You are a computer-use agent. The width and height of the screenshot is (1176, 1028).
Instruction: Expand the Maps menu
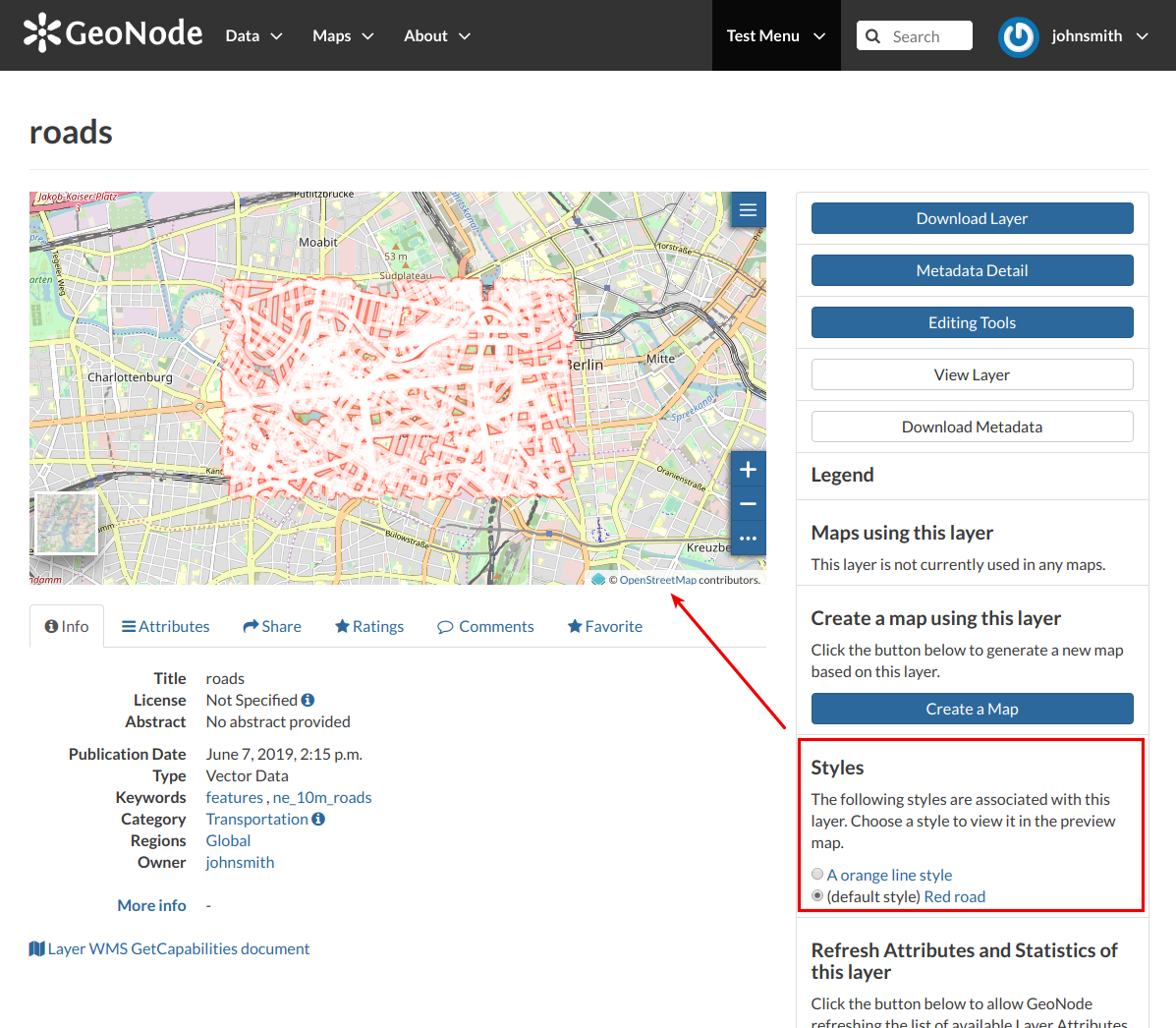pyautogui.click(x=343, y=36)
